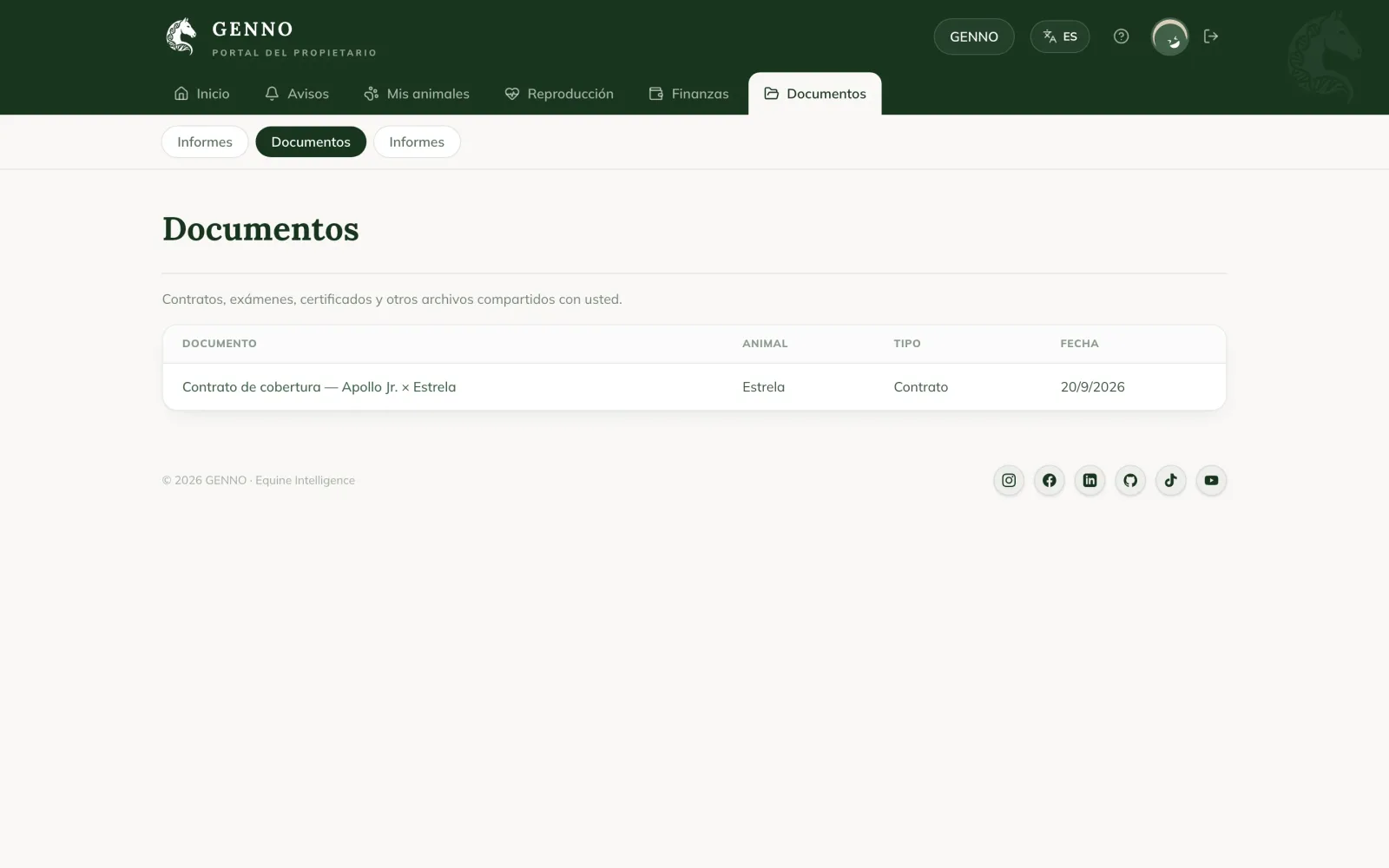
Task: Click the PORTAL DEL PROPIETARIO subtitle
Action: (x=294, y=53)
